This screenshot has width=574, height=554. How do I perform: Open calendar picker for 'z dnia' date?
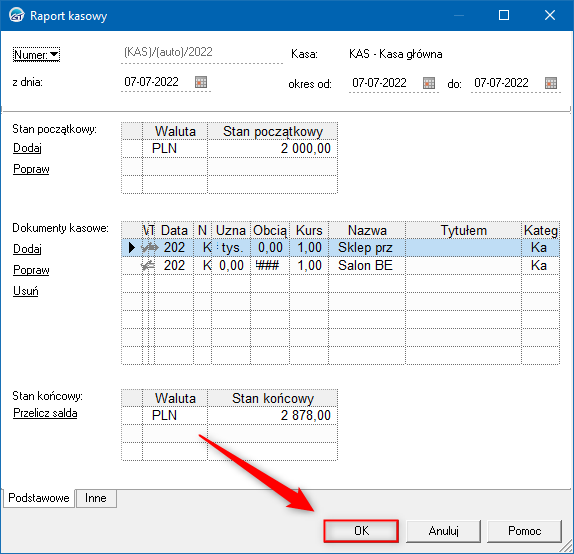[201, 82]
